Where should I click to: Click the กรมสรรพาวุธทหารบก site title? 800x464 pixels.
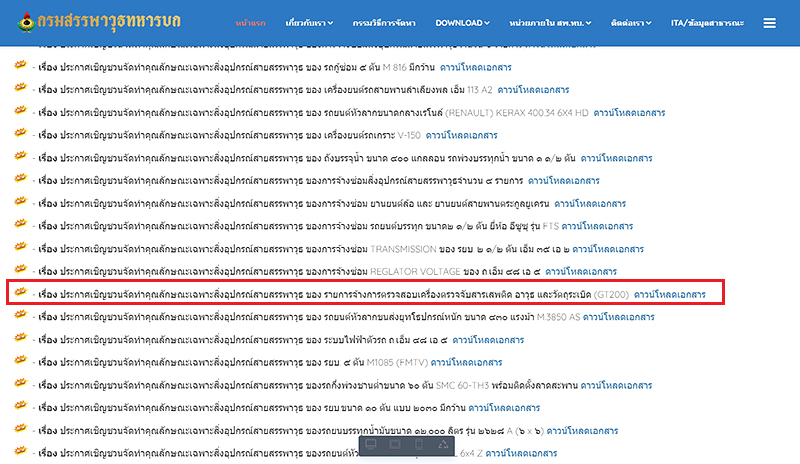point(109,21)
